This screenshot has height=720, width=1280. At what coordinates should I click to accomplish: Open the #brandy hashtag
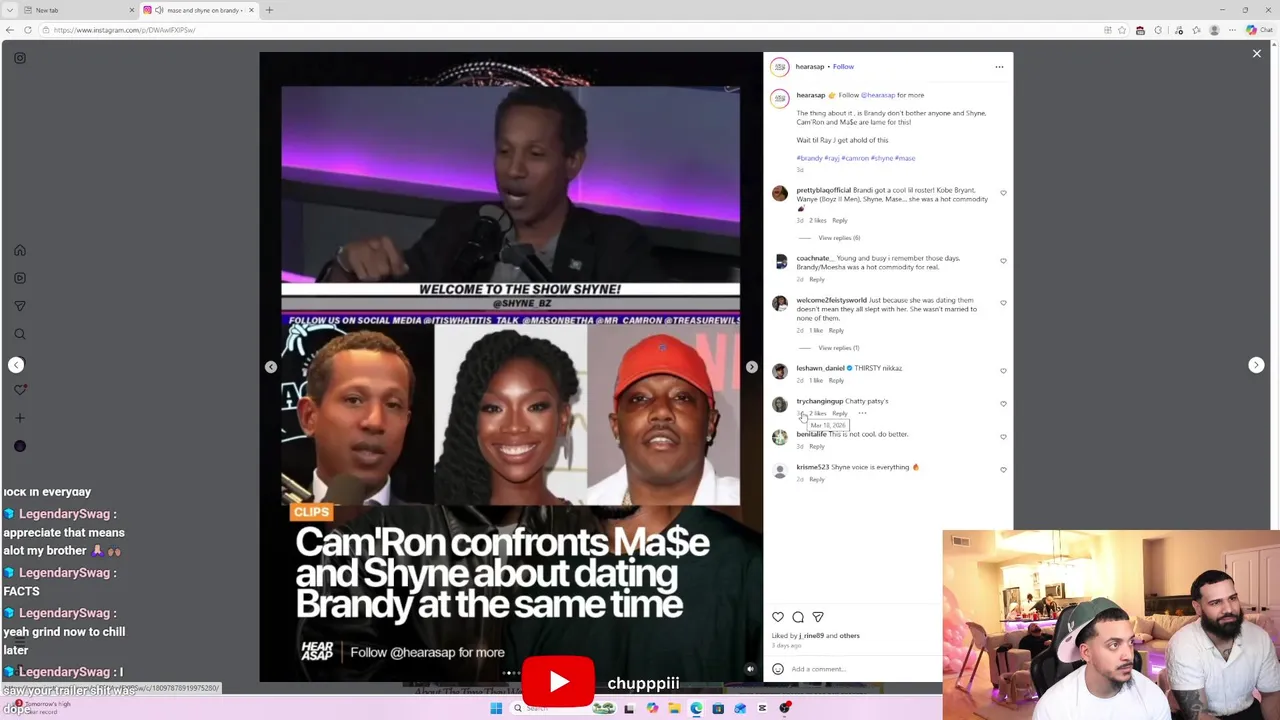tap(809, 158)
